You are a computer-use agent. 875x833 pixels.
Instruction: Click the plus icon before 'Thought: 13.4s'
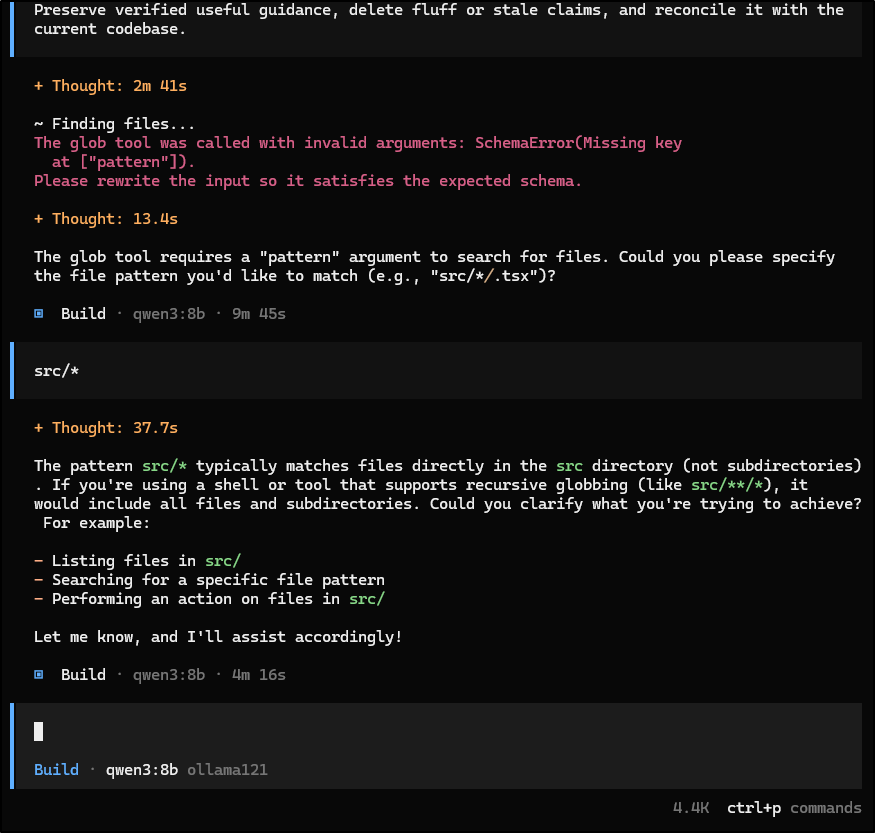click(39, 219)
